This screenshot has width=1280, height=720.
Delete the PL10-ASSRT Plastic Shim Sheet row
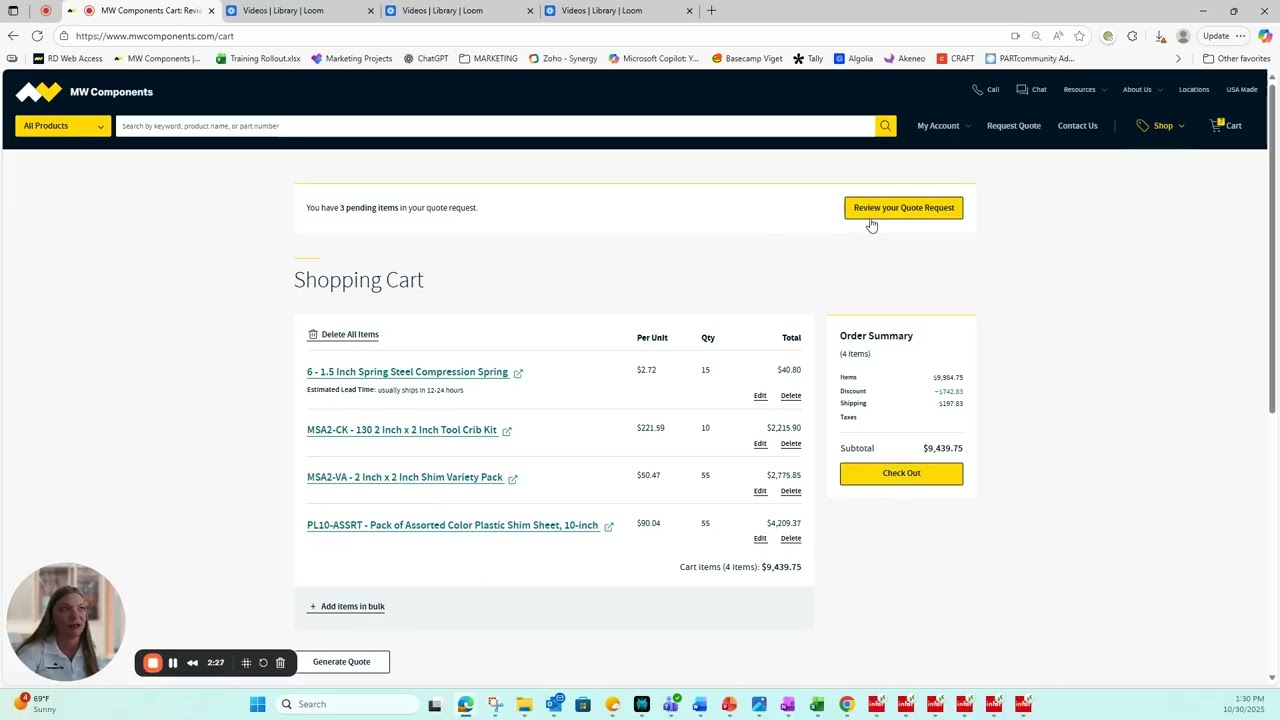(x=791, y=539)
